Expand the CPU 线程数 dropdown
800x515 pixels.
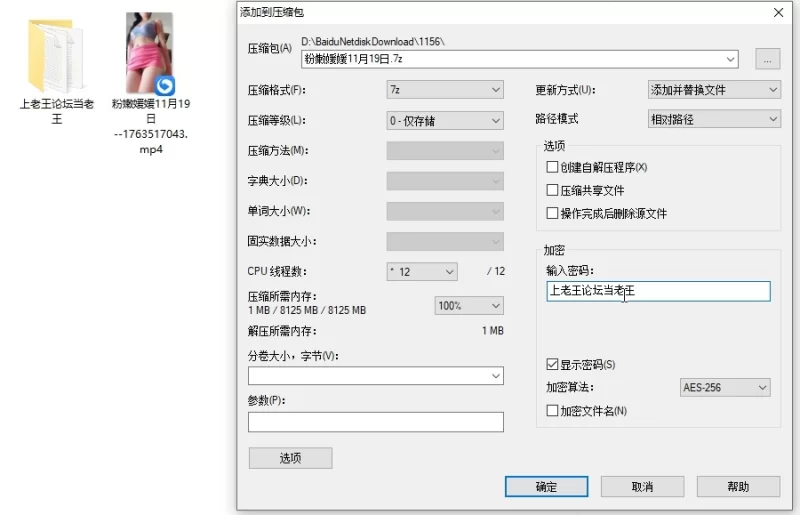(421, 272)
